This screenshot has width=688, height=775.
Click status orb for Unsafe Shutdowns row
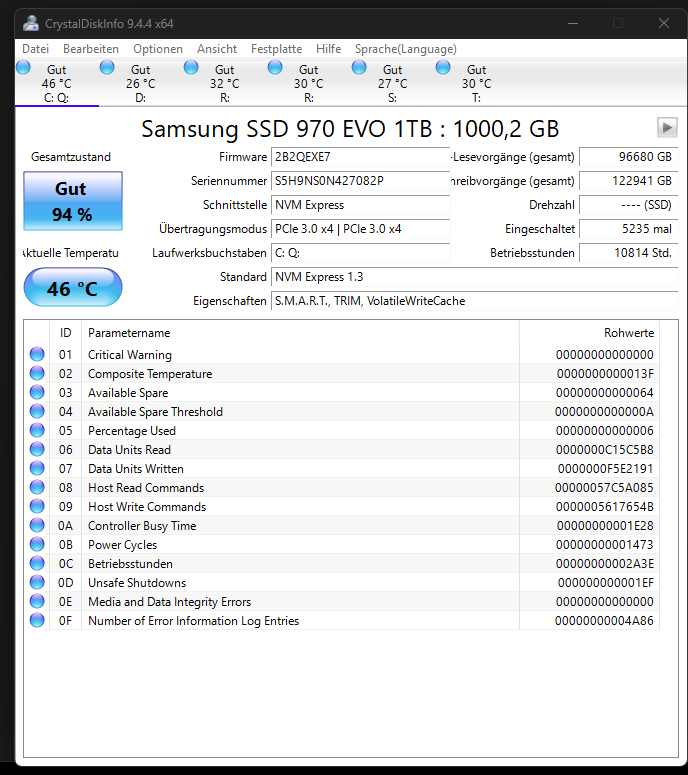tap(37, 582)
